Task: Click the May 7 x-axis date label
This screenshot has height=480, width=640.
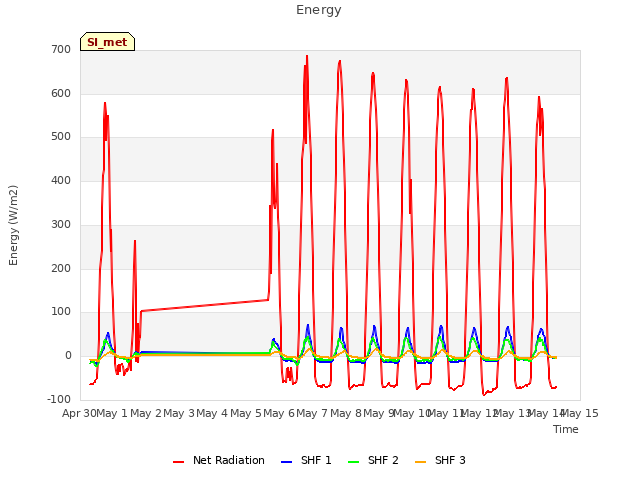Action: [312, 413]
